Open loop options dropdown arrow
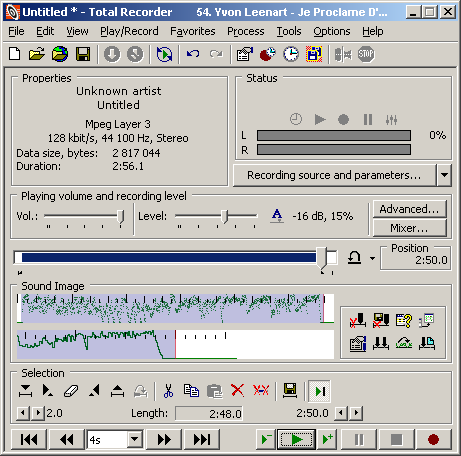Viewport: 461px width, 456px height. tap(372, 258)
